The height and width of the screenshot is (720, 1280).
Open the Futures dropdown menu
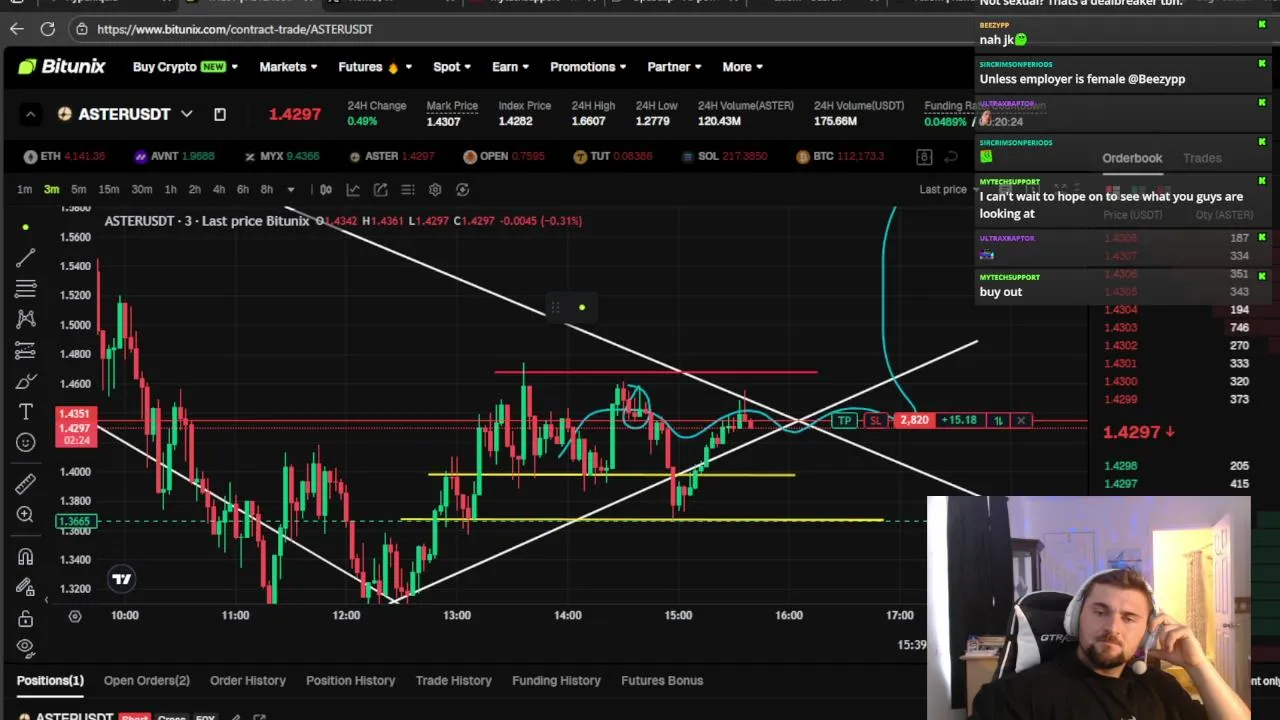375,67
